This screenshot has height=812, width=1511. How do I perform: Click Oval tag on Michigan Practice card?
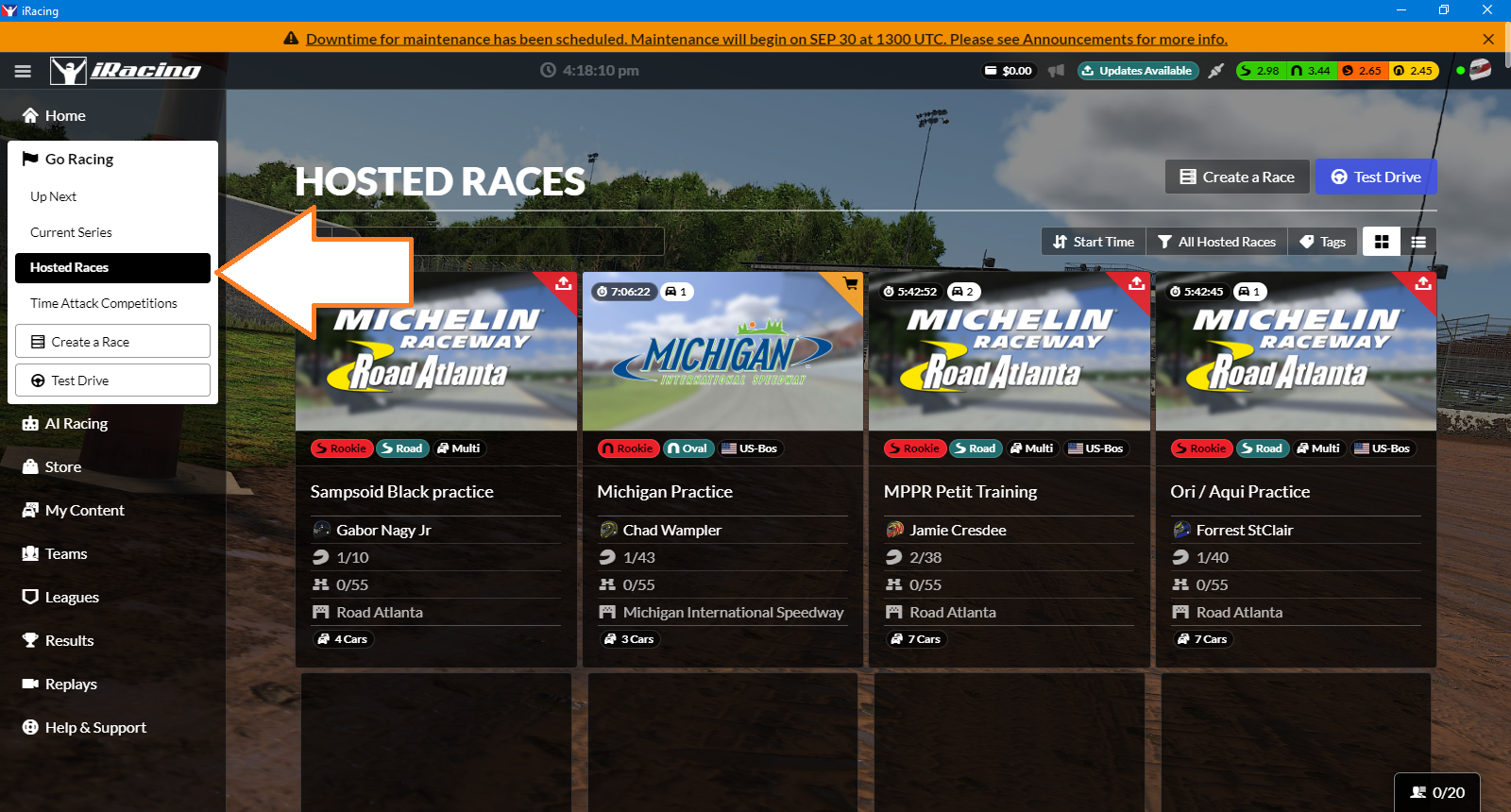(688, 448)
